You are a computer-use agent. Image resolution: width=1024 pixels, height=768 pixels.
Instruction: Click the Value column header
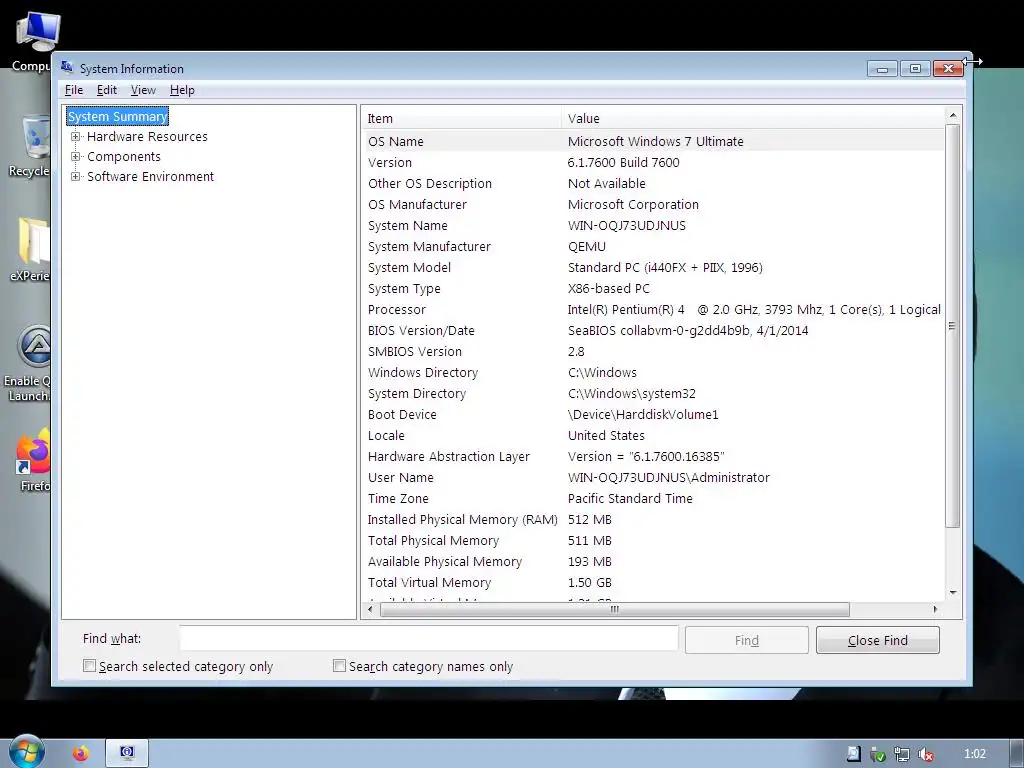pyautogui.click(x=752, y=118)
